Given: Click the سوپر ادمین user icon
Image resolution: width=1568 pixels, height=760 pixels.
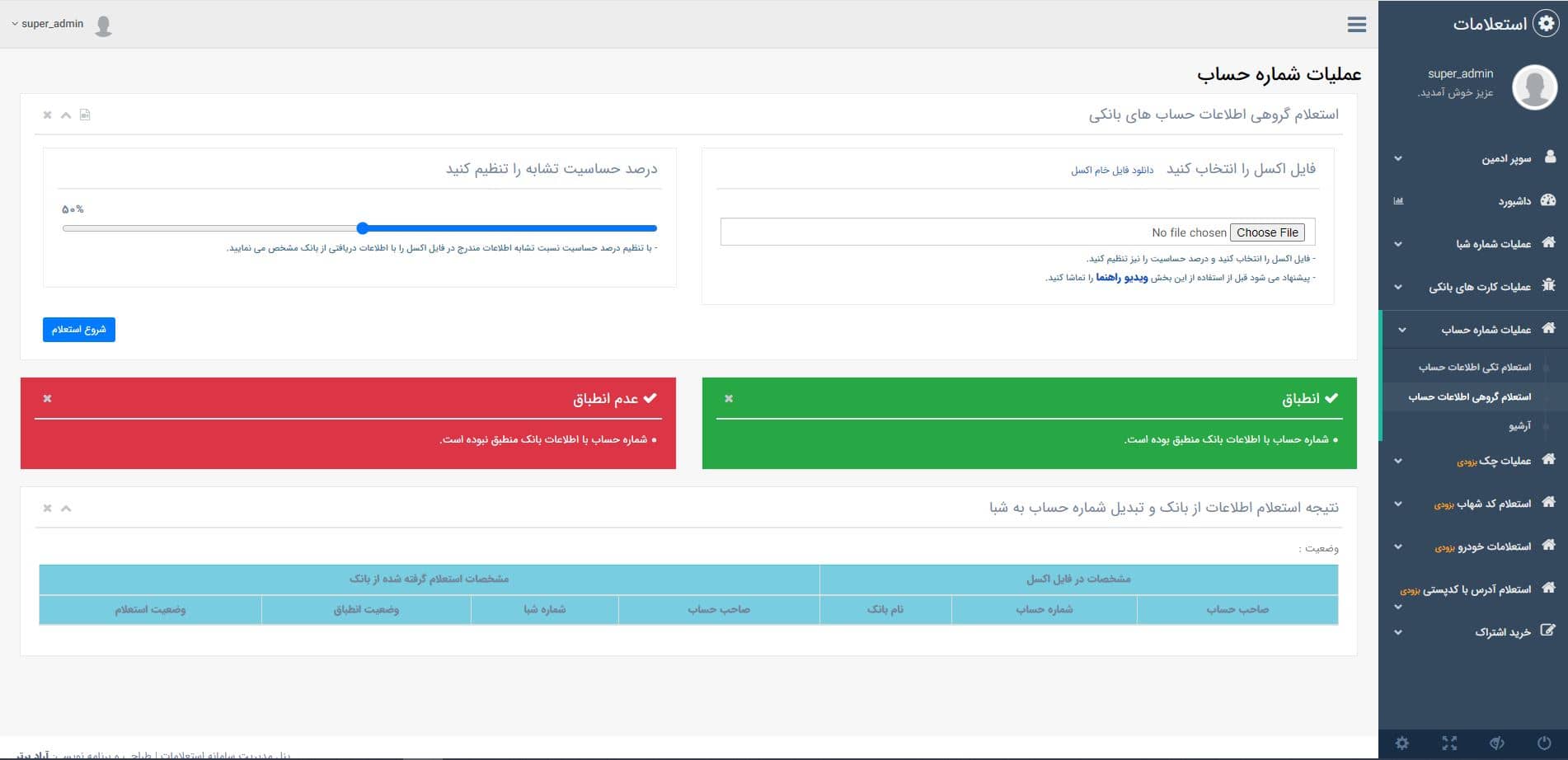Looking at the screenshot, I should (x=1550, y=157).
